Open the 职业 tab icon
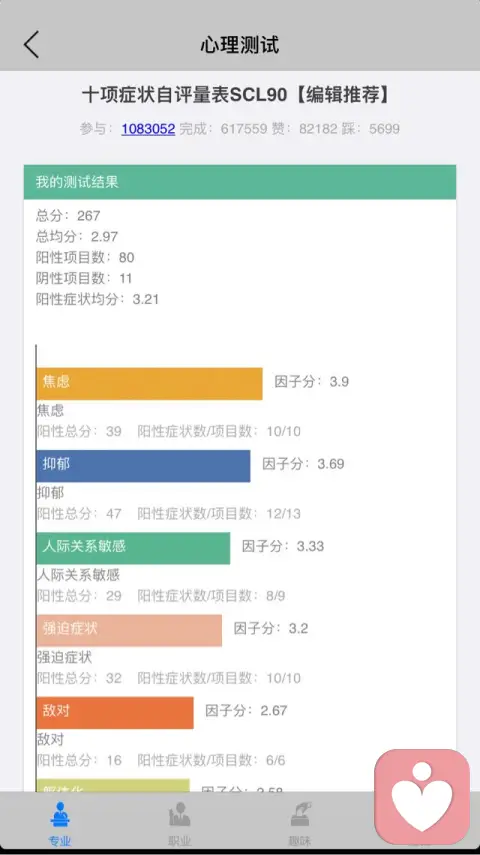The image size is (480, 855). pyautogui.click(x=179, y=814)
